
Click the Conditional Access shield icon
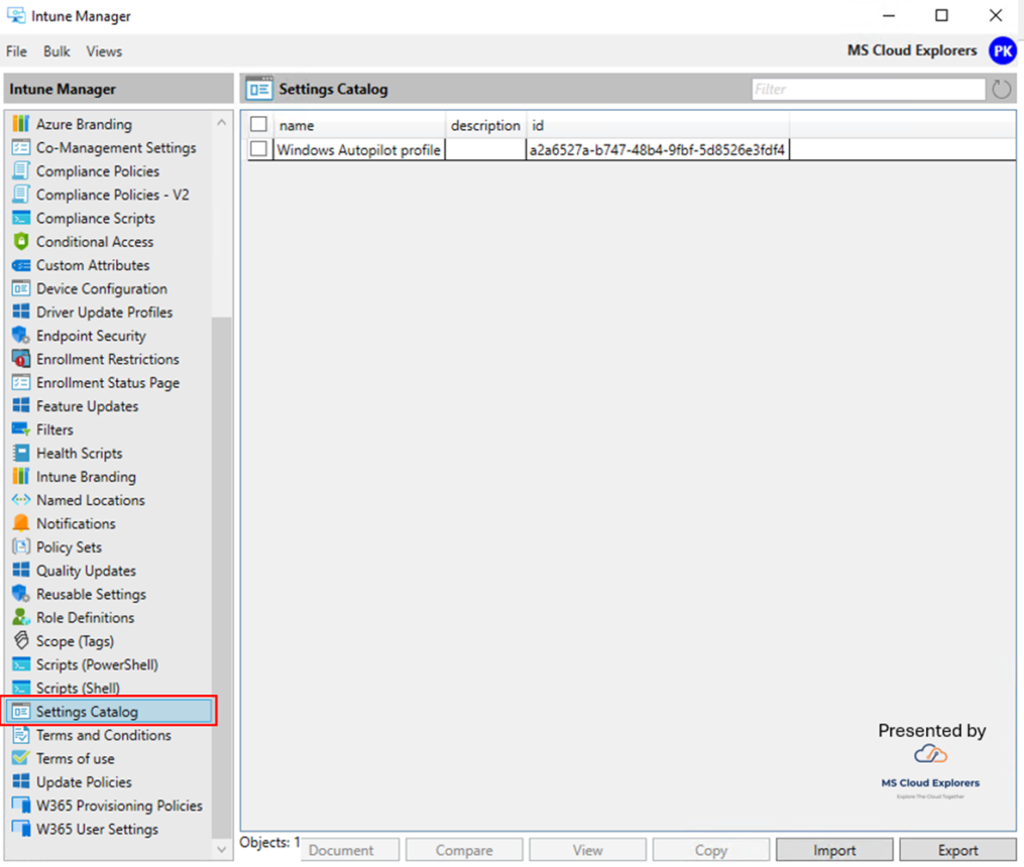(21, 241)
